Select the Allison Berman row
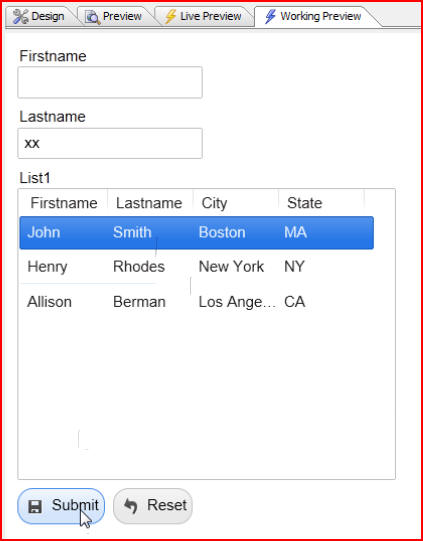Image resolution: width=423 pixels, height=541 pixels. pos(197,302)
